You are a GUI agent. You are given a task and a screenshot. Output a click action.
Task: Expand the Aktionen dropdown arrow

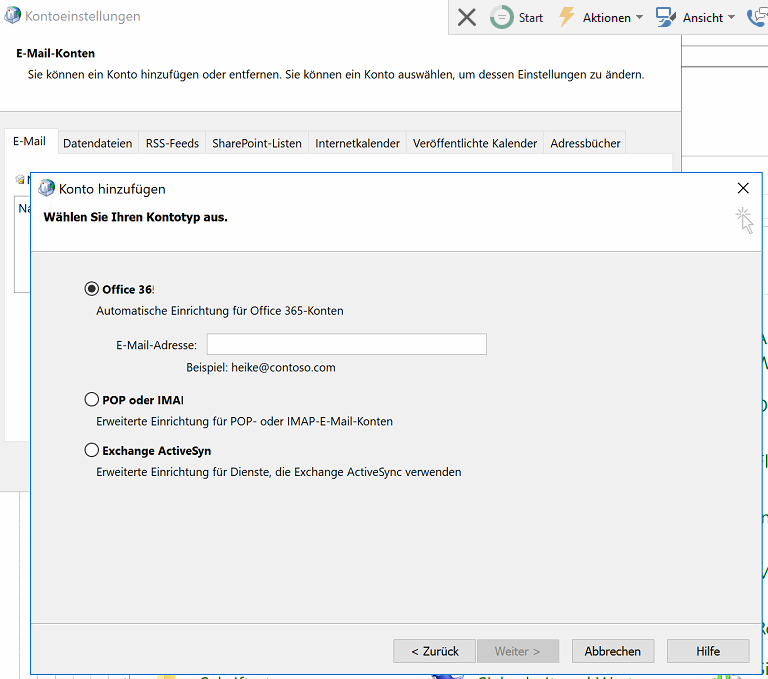coord(639,18)
